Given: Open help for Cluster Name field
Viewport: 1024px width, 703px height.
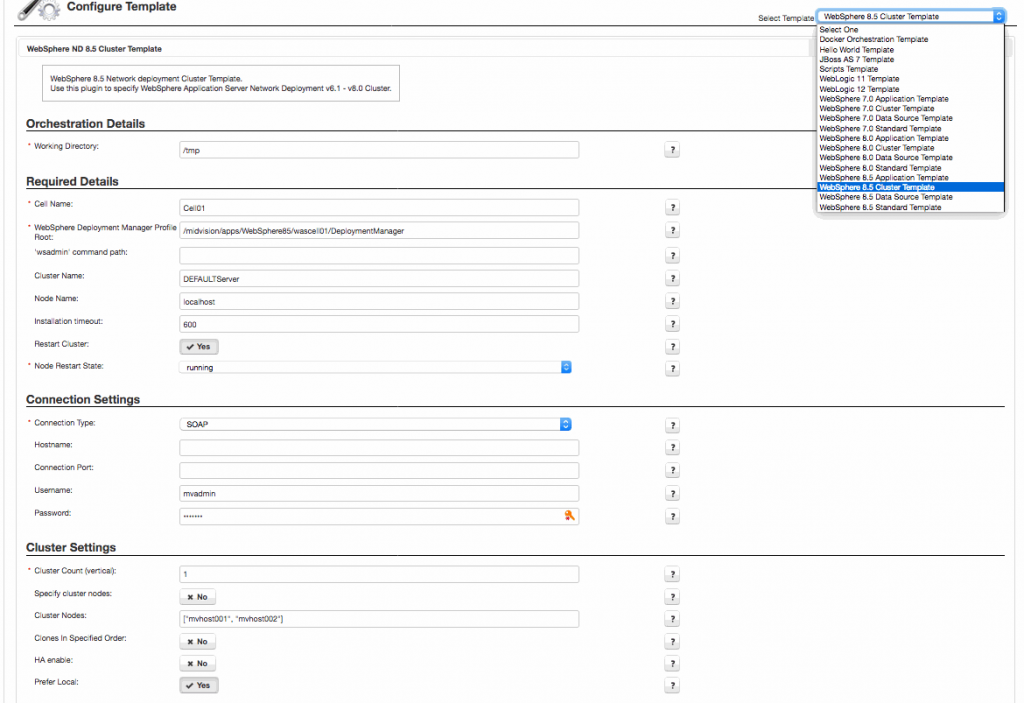Looking at the screenshot, I should pyautogui.click(x=673, y=279).
